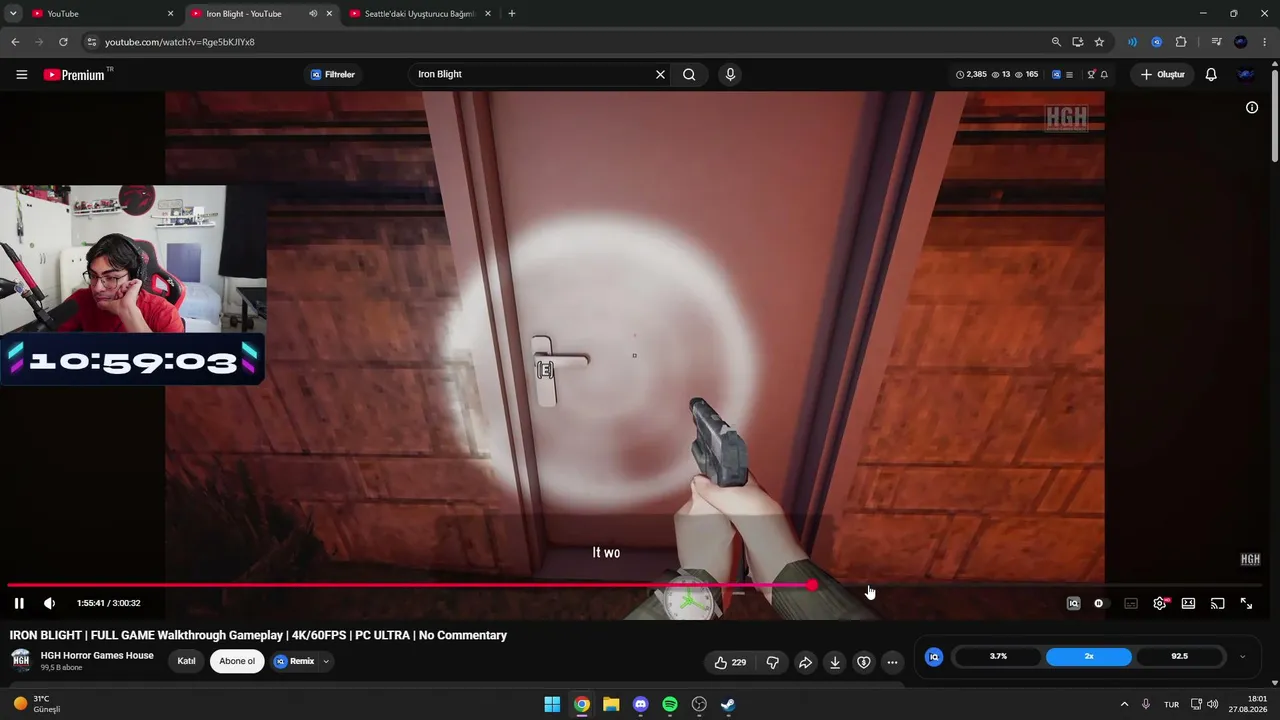The height and width of the screenshot is (720, 1280).
Task: Open YouTube notifications bell
Action: point(1211,75)
